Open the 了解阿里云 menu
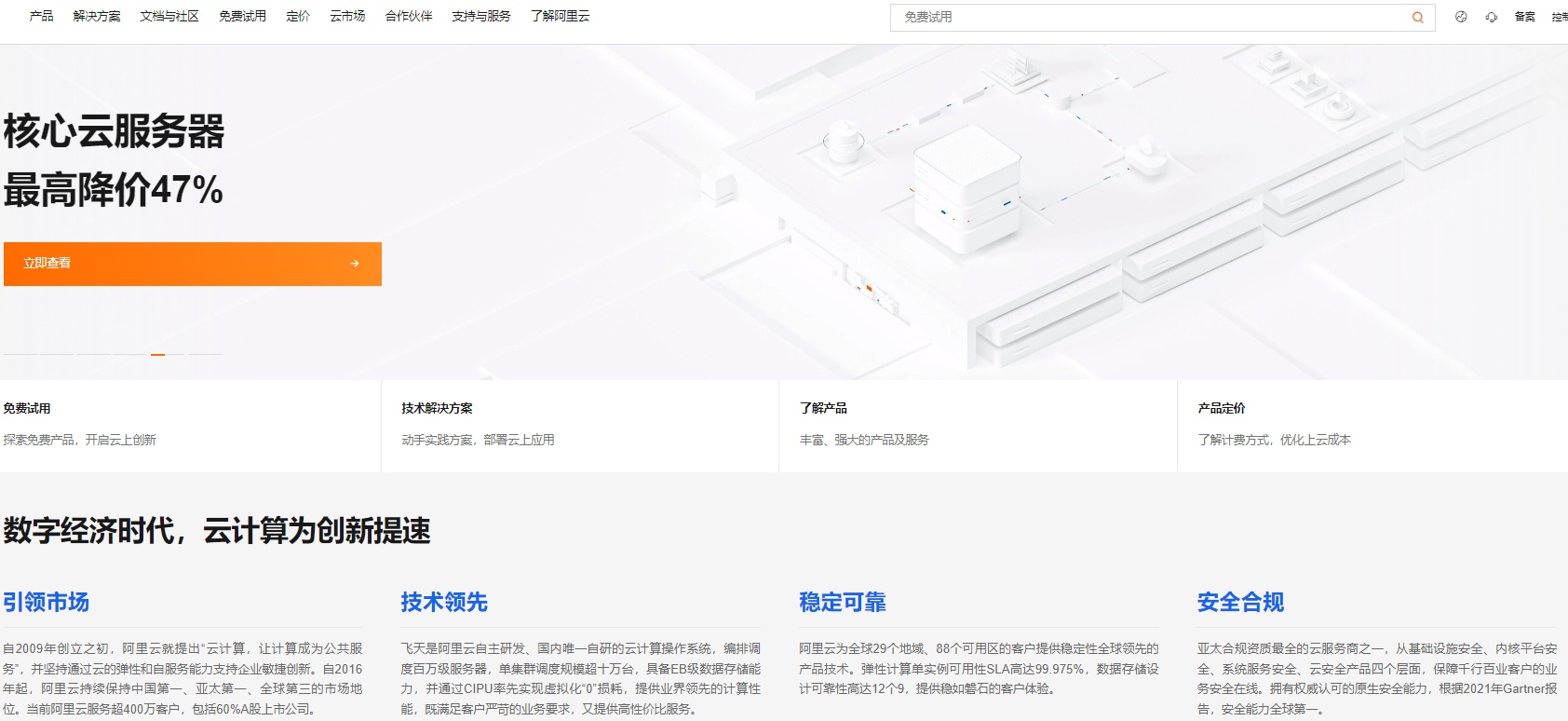Viewport: 1568px width, 721px height. pos(560,16)
